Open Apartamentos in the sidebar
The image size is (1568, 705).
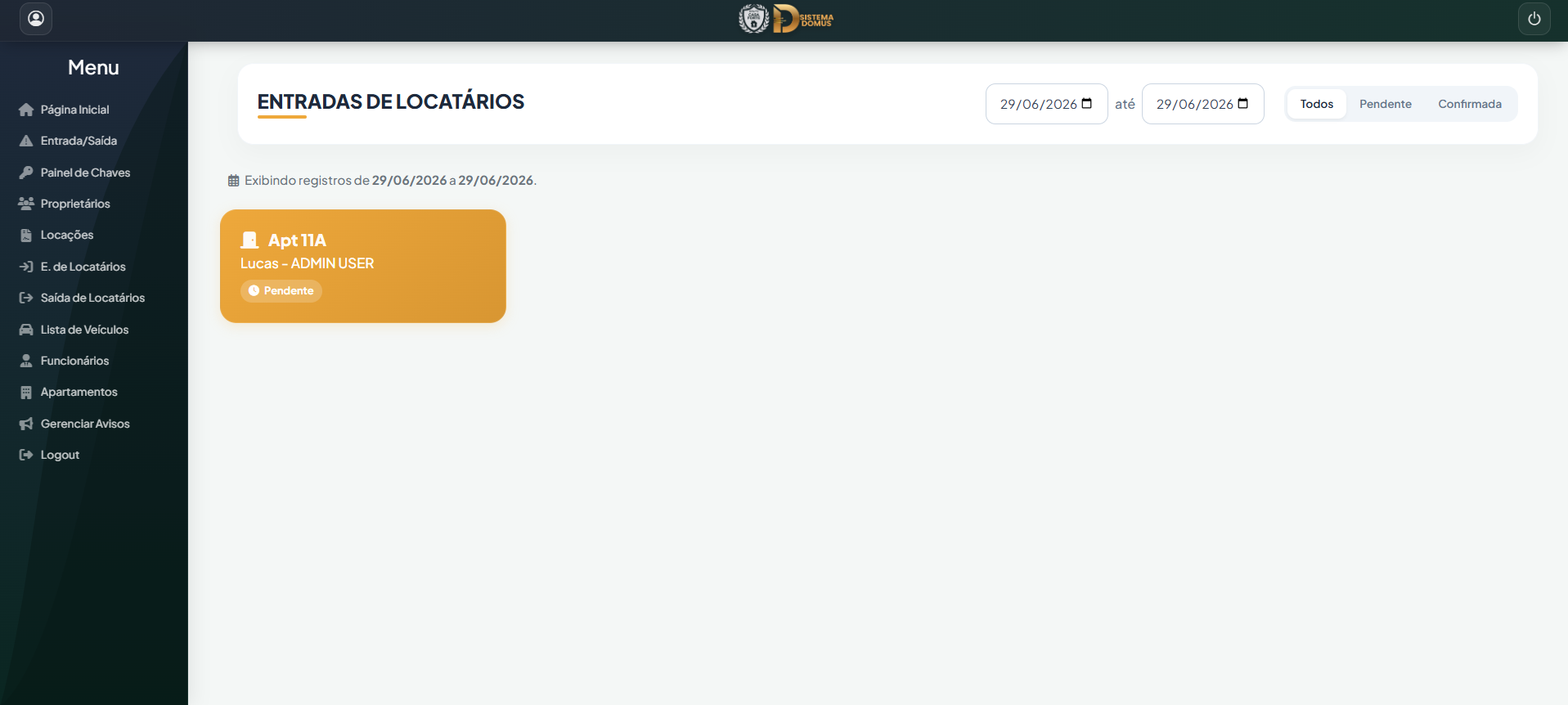click(x=79, y=392)
